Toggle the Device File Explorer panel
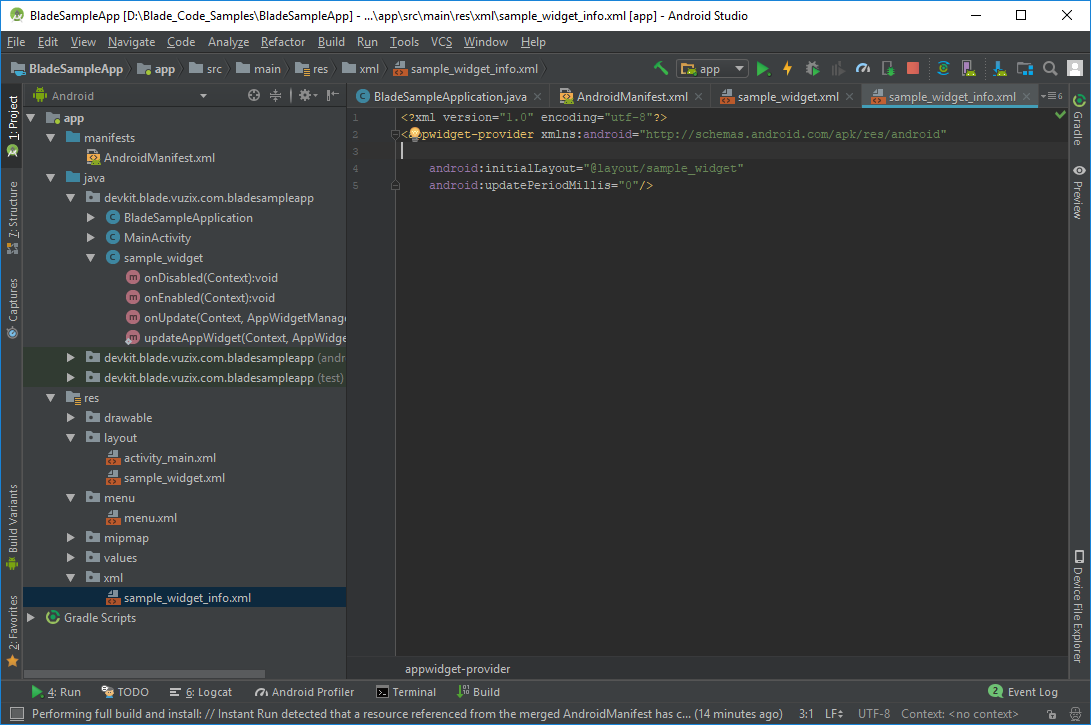Viewport: 1091px width, 725px height. click(1078, 606)
